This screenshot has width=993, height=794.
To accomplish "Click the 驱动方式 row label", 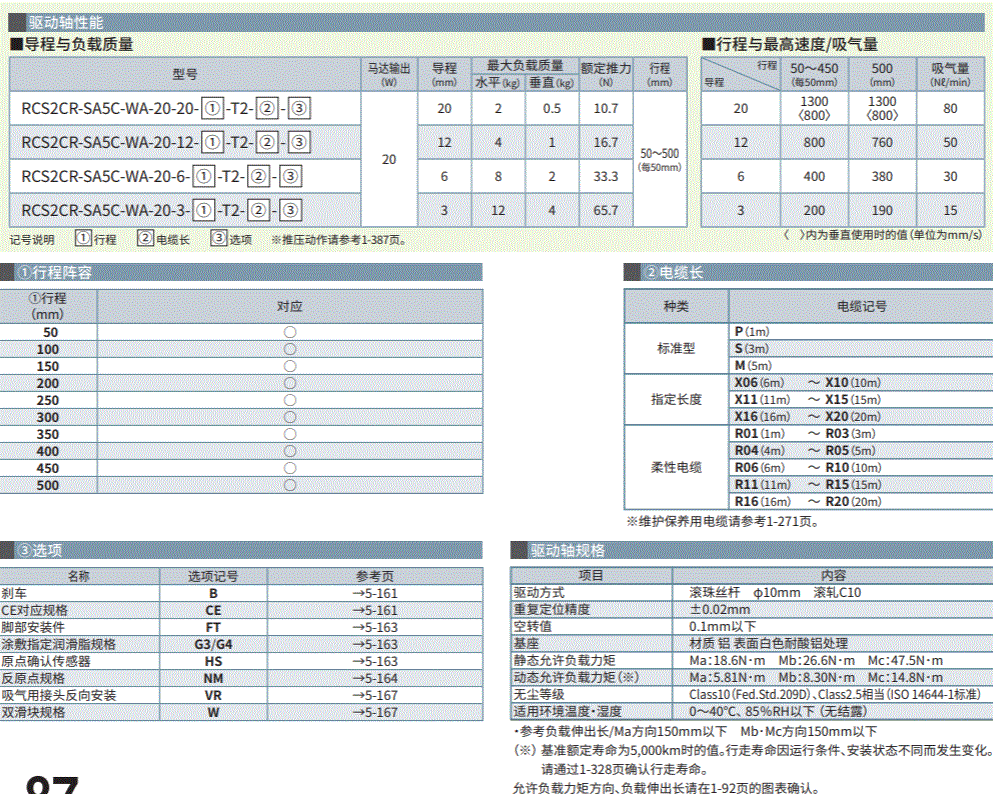I will tap(539, 593).
